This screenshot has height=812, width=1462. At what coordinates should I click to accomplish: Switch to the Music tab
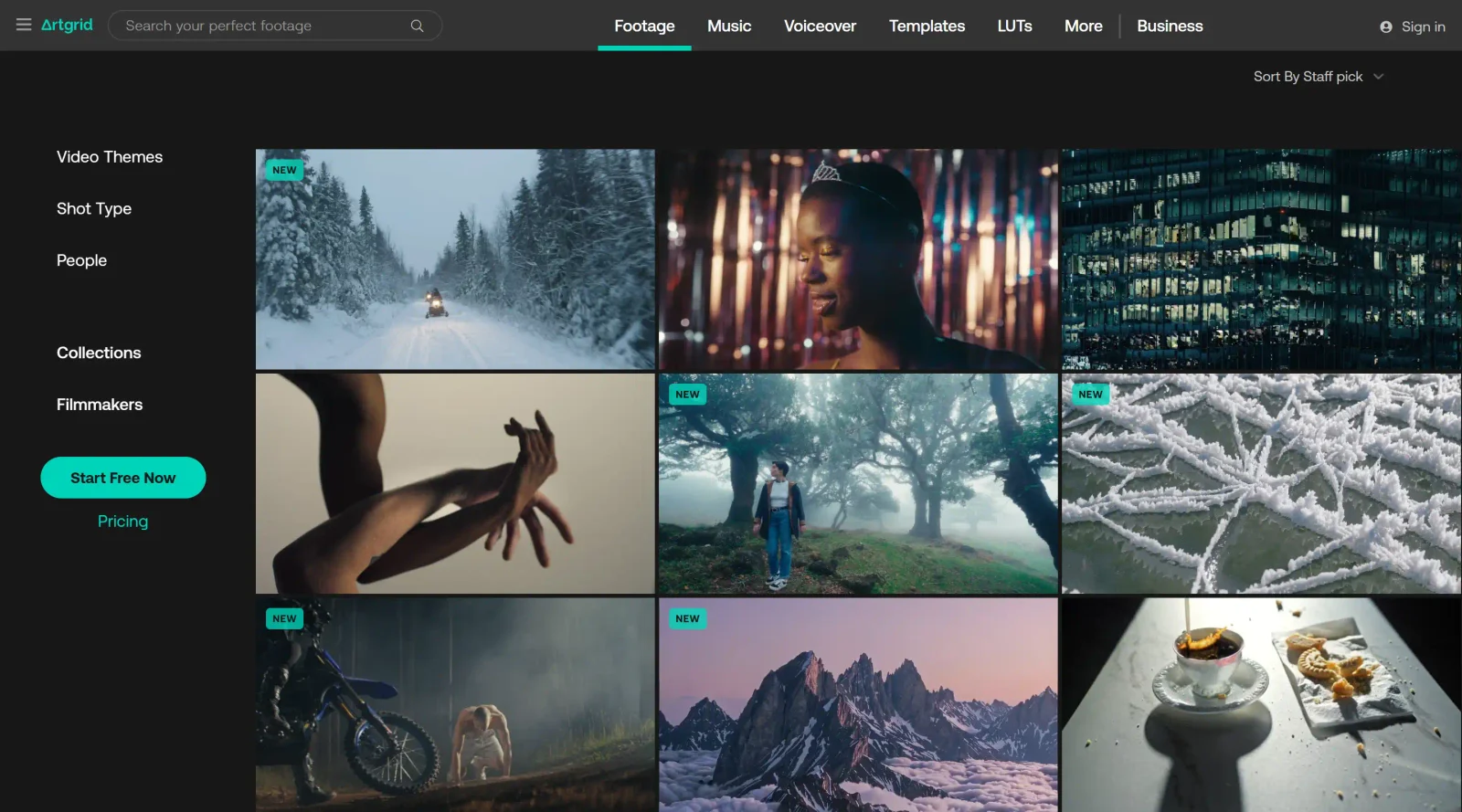729,26
